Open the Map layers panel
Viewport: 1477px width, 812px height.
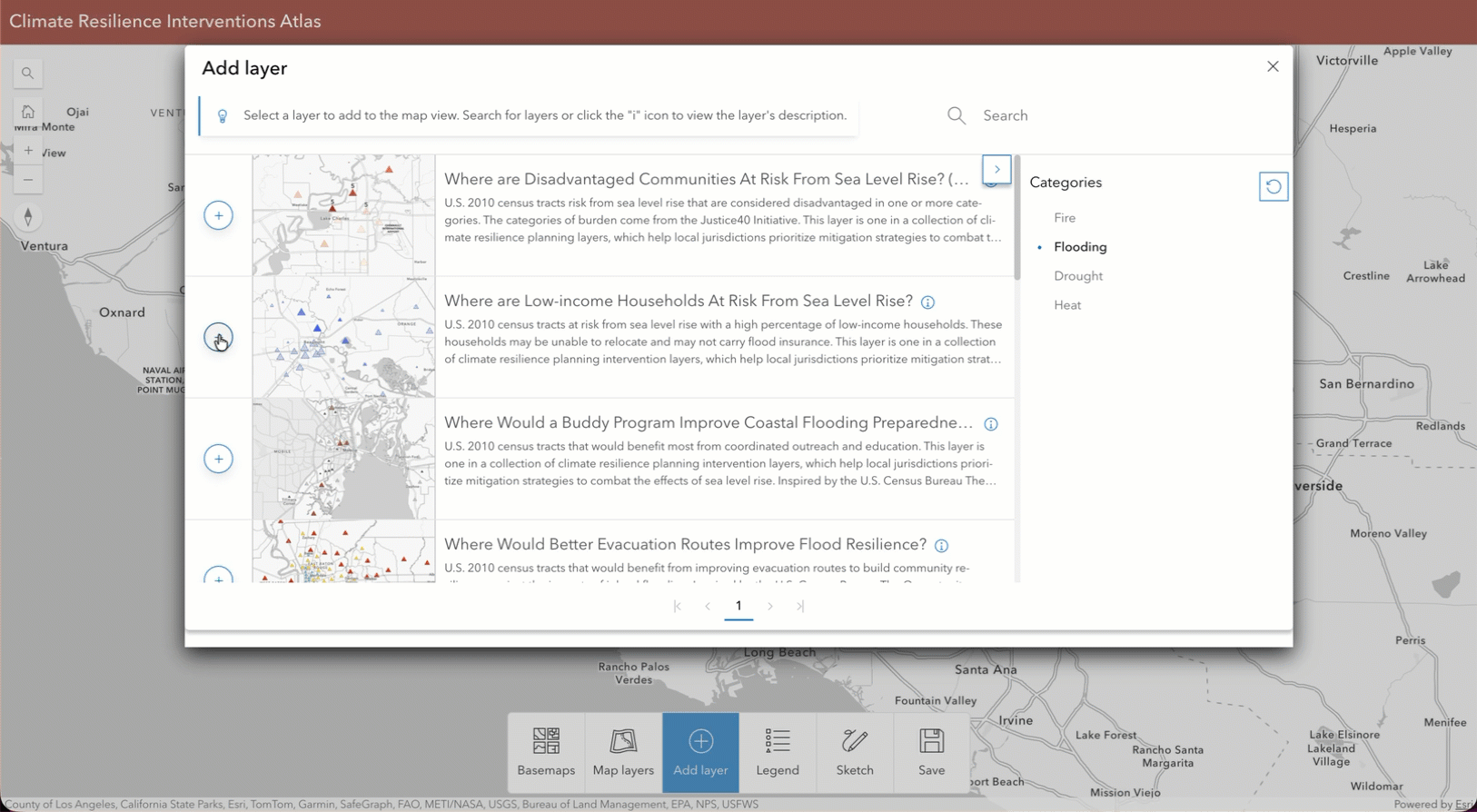coord(623,752)
